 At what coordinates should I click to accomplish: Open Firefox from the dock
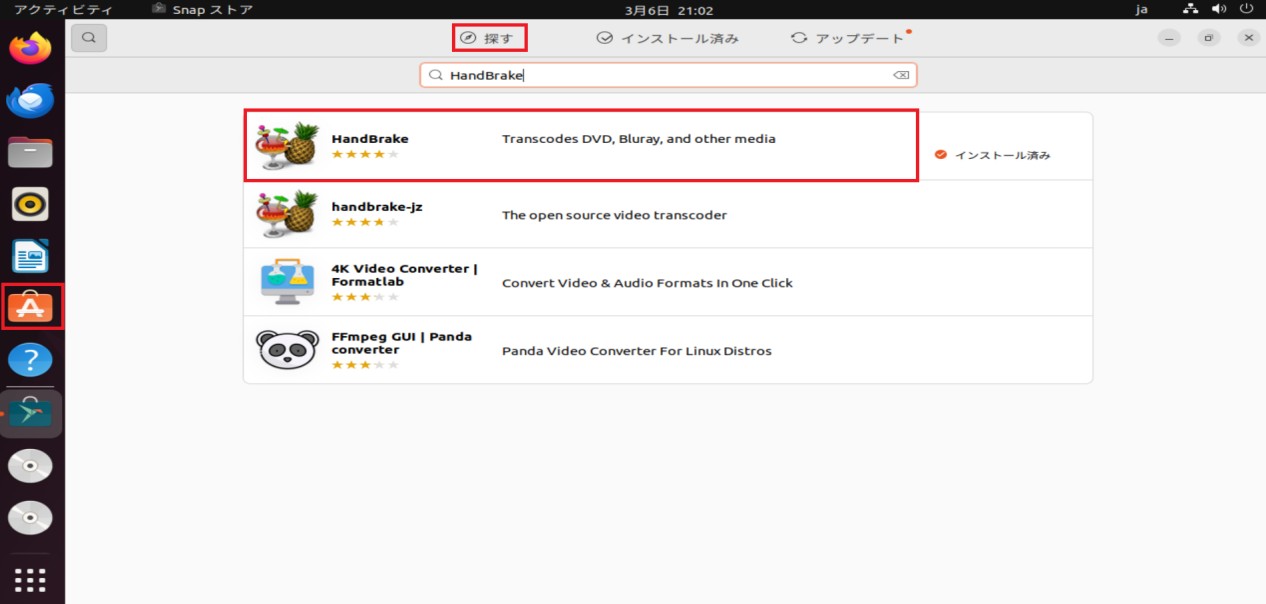click(30, 48)
